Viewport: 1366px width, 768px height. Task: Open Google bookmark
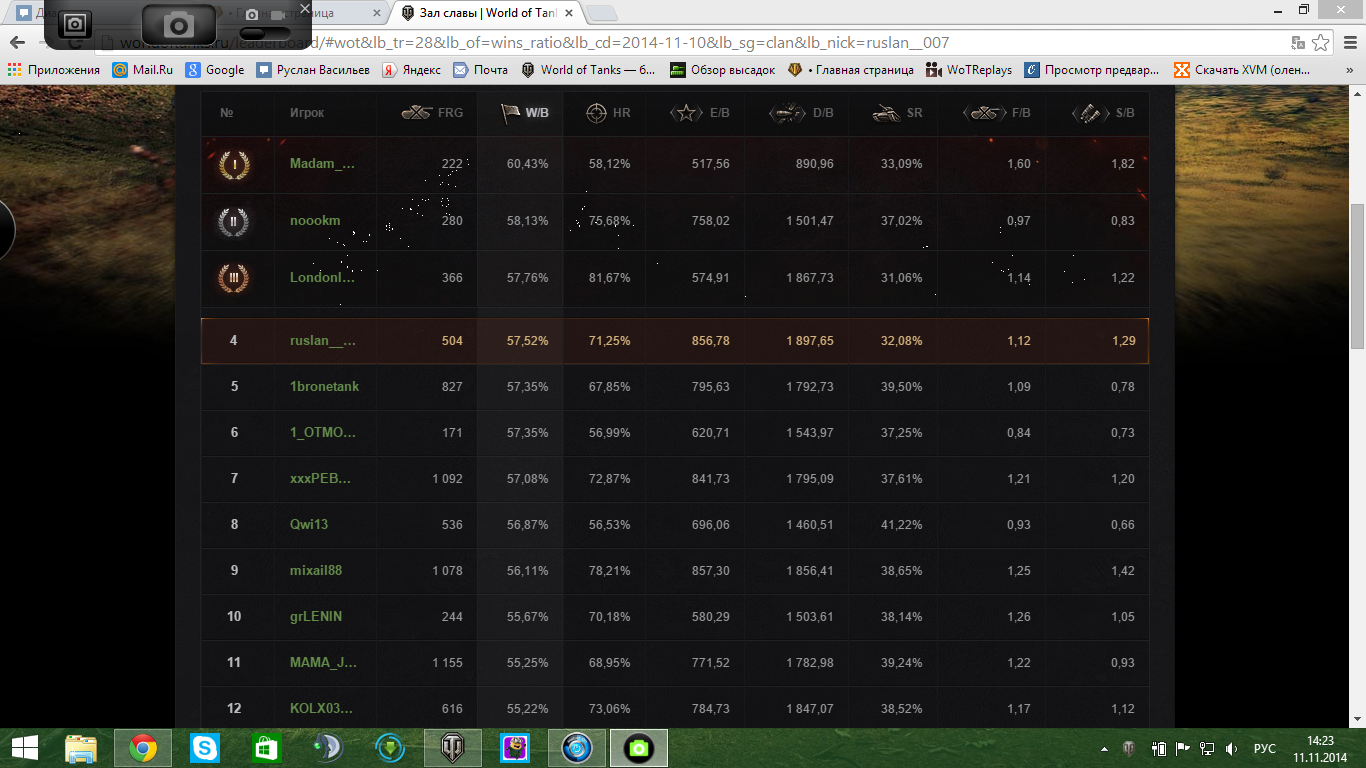(215, 70)
